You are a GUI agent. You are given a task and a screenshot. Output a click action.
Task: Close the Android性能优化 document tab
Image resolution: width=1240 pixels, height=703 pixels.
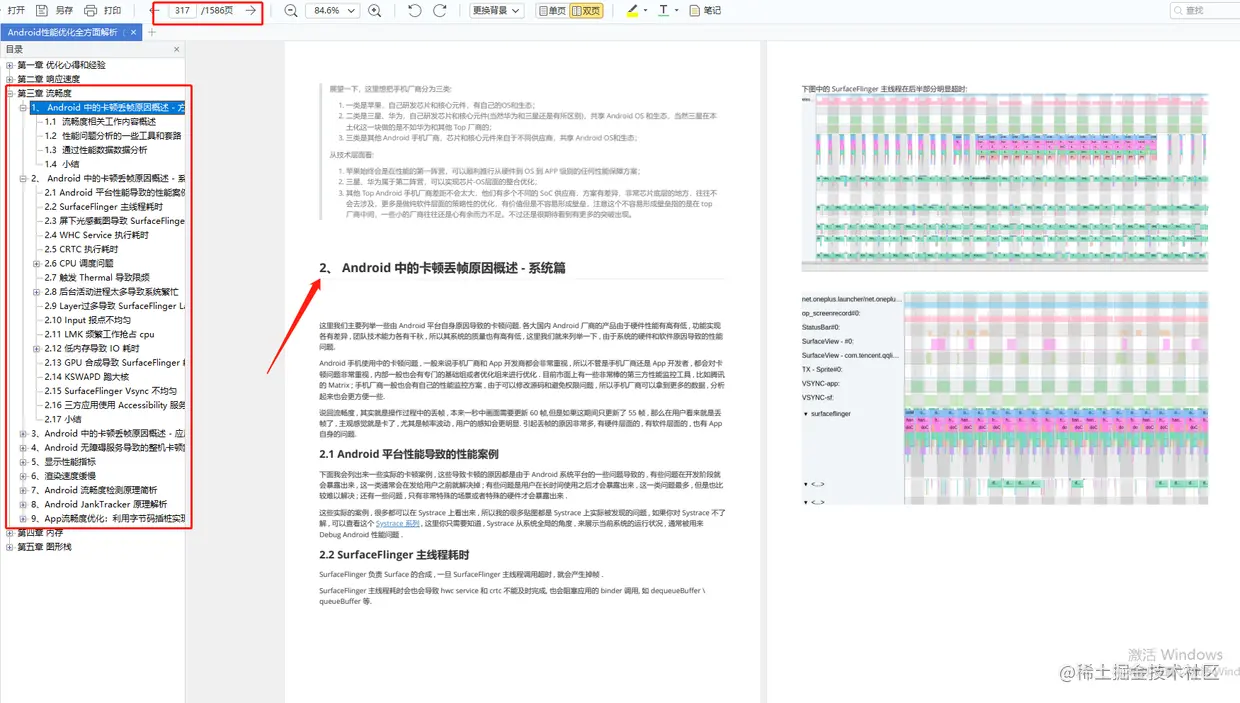(134, 32)
